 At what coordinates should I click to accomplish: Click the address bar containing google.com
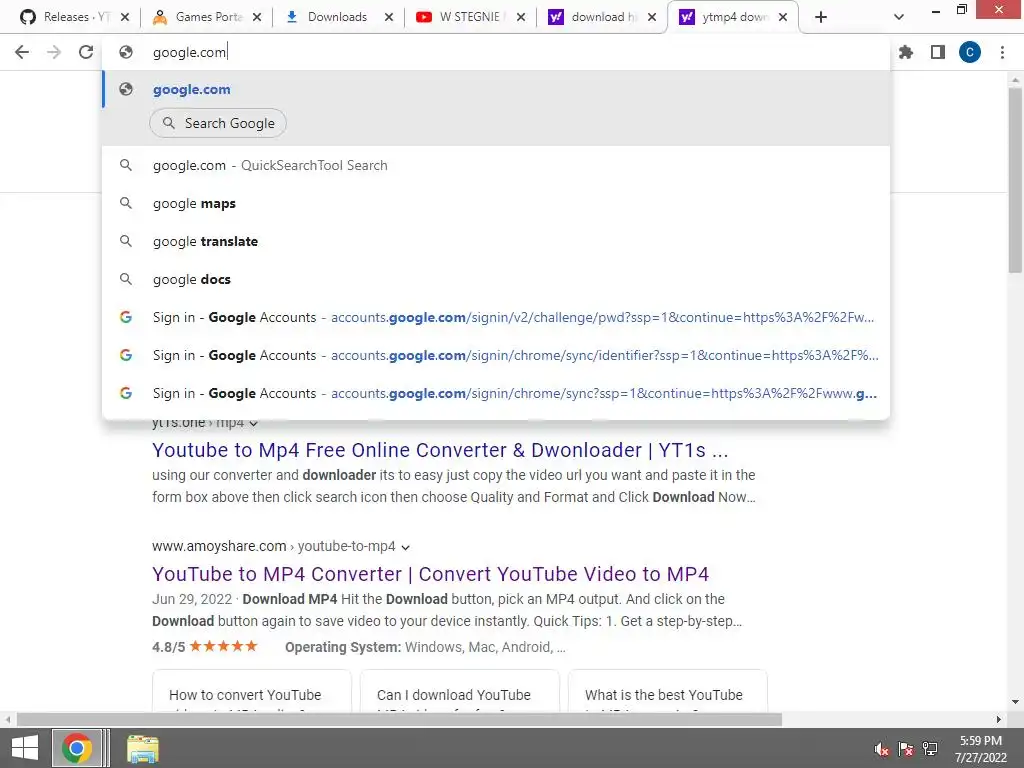point(496,52)
